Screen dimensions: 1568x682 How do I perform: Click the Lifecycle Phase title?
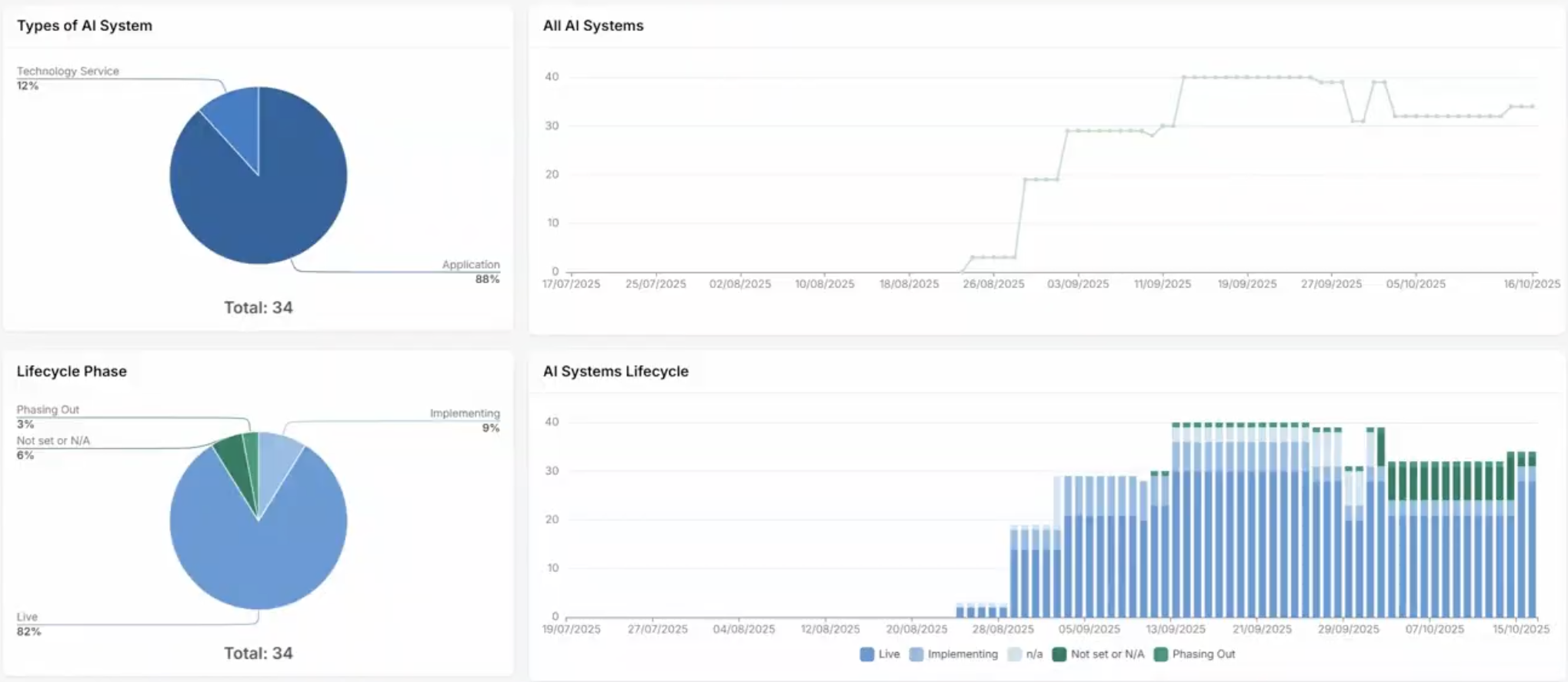pyautogui.click(x=72, y=371)
